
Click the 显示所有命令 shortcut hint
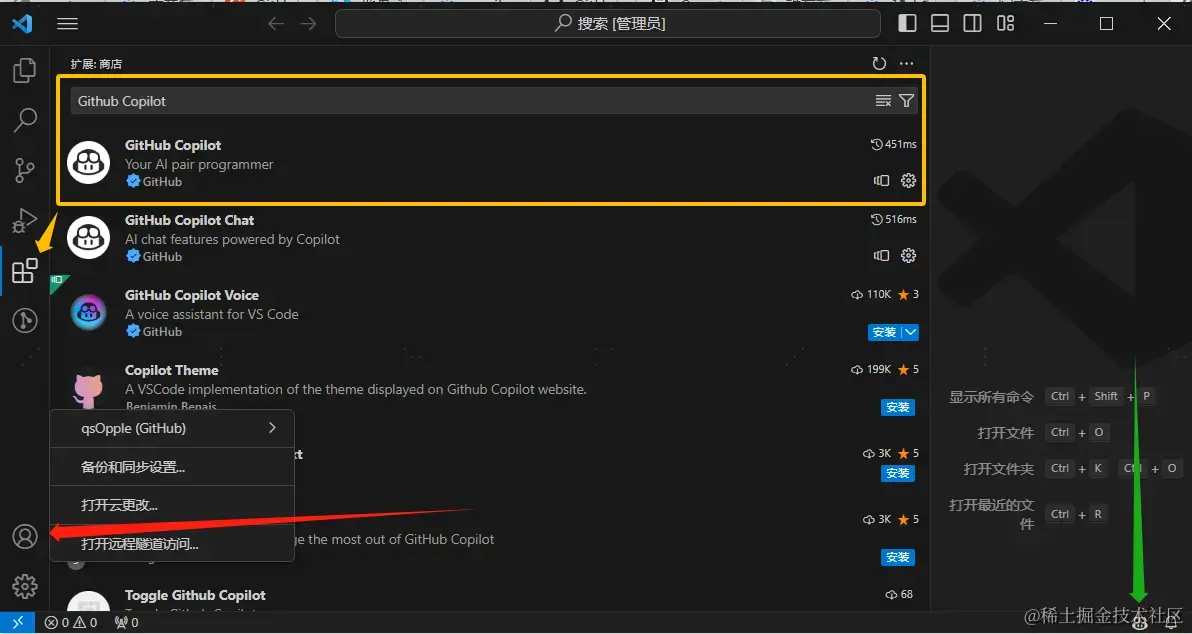(991, 397)
